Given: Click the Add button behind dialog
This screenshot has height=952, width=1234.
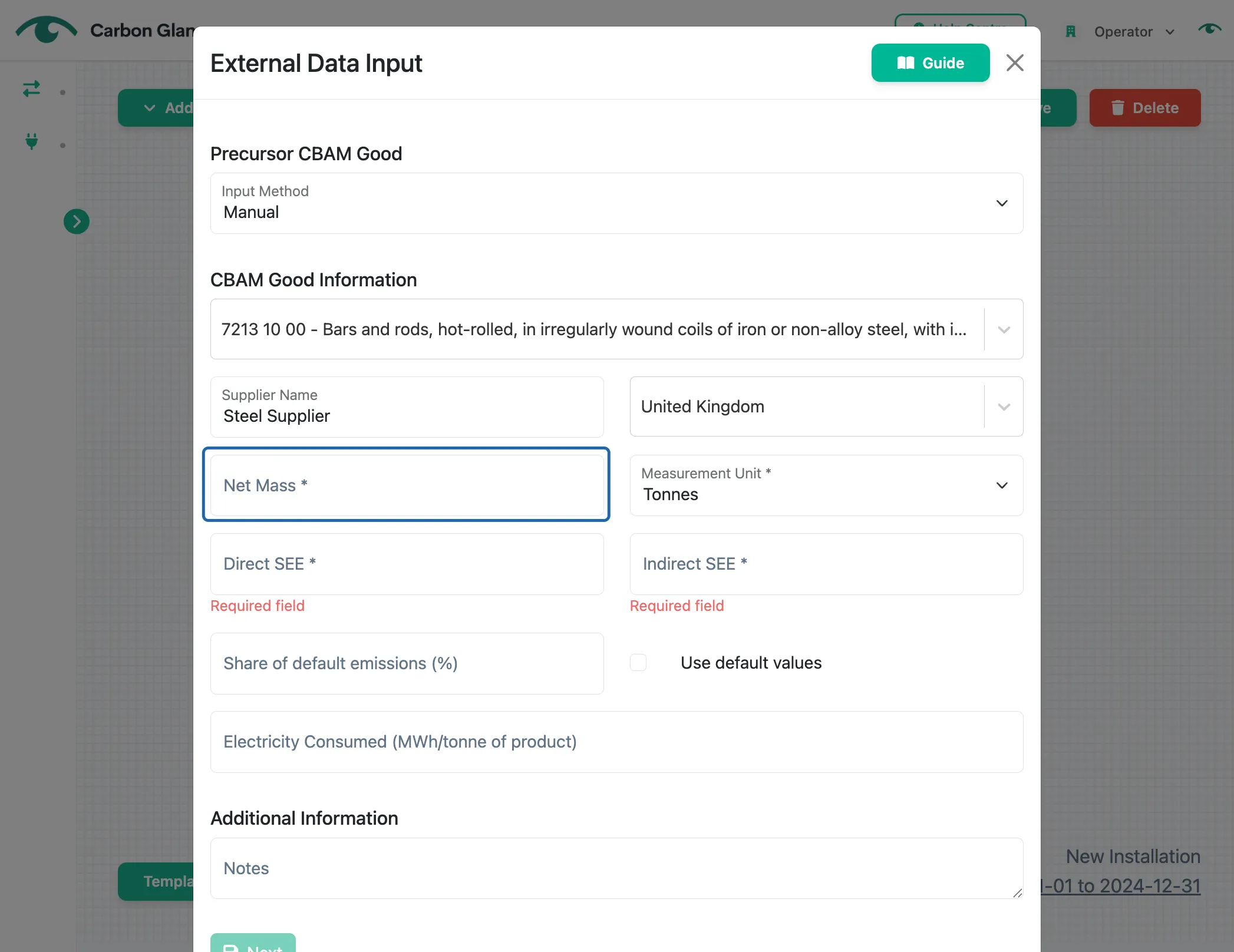Looking at the screenshot, I should pyautogui.click(x=157, y=108).
